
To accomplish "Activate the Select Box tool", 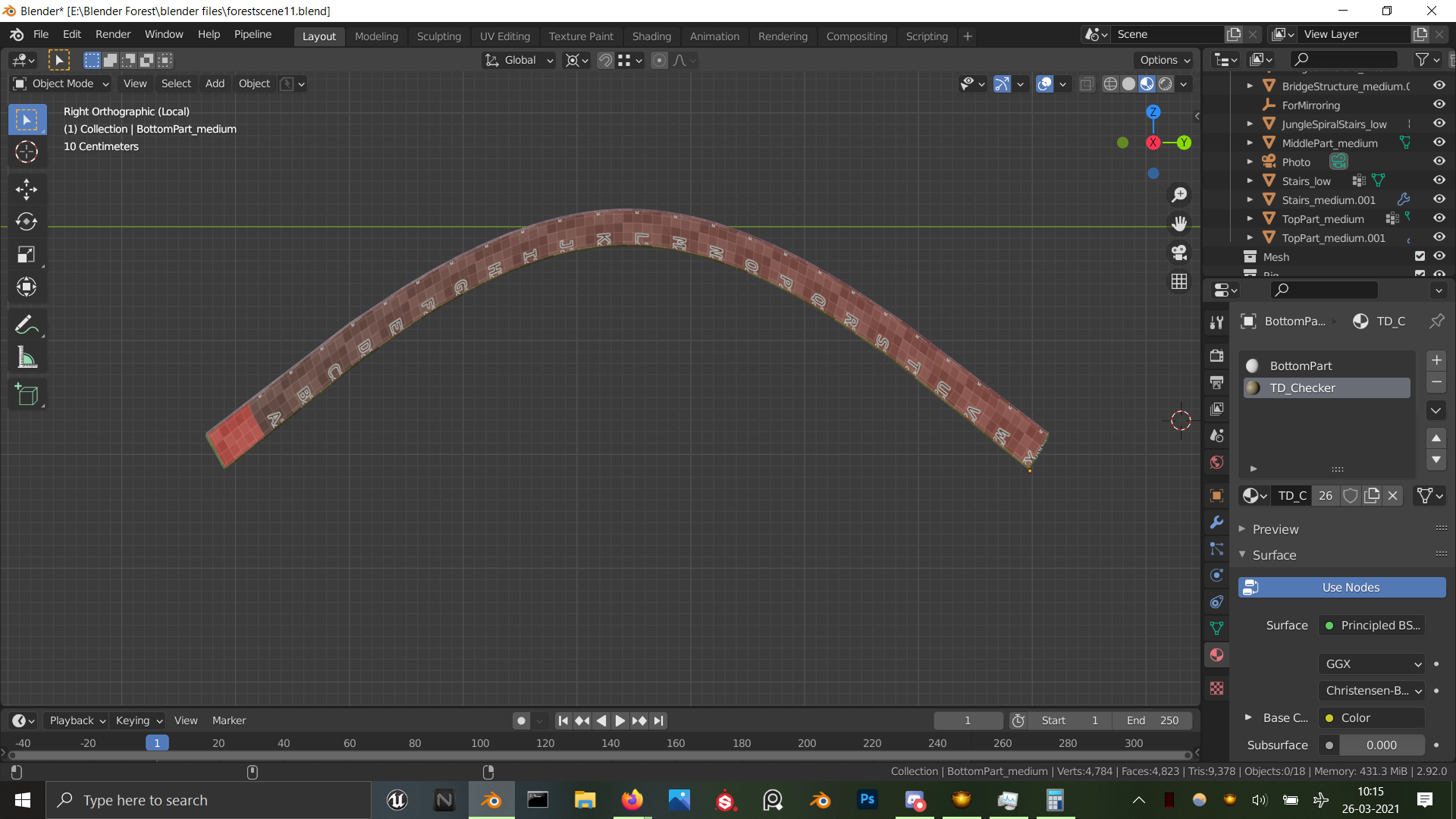I will [27, 120].
